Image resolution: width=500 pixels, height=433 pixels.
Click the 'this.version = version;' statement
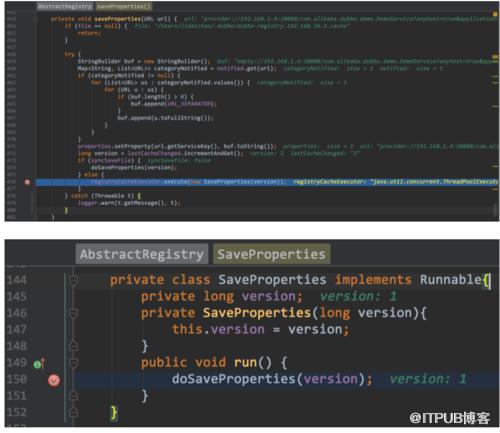point(260,329)
